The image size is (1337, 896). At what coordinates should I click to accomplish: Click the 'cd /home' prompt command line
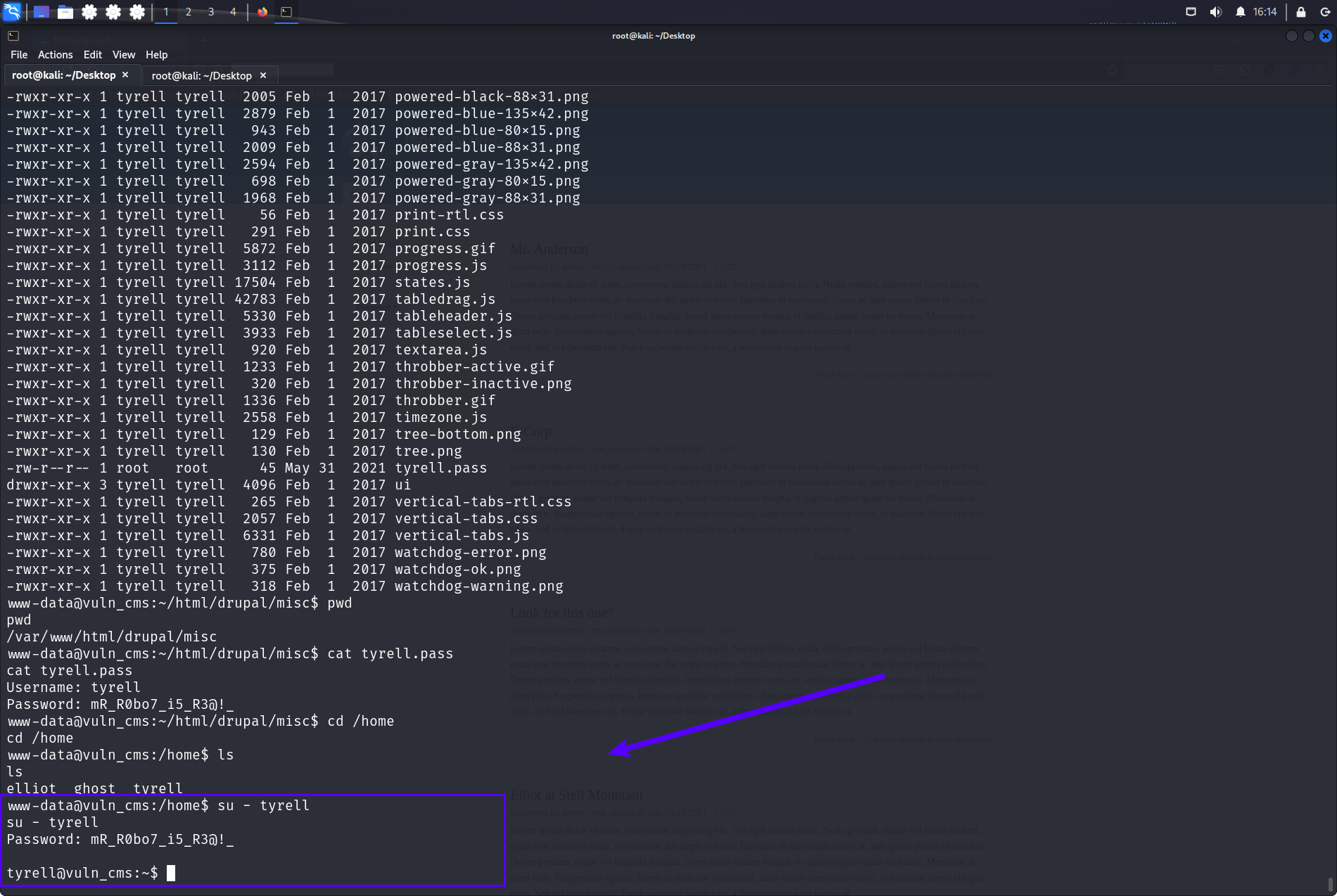point(200,721)
